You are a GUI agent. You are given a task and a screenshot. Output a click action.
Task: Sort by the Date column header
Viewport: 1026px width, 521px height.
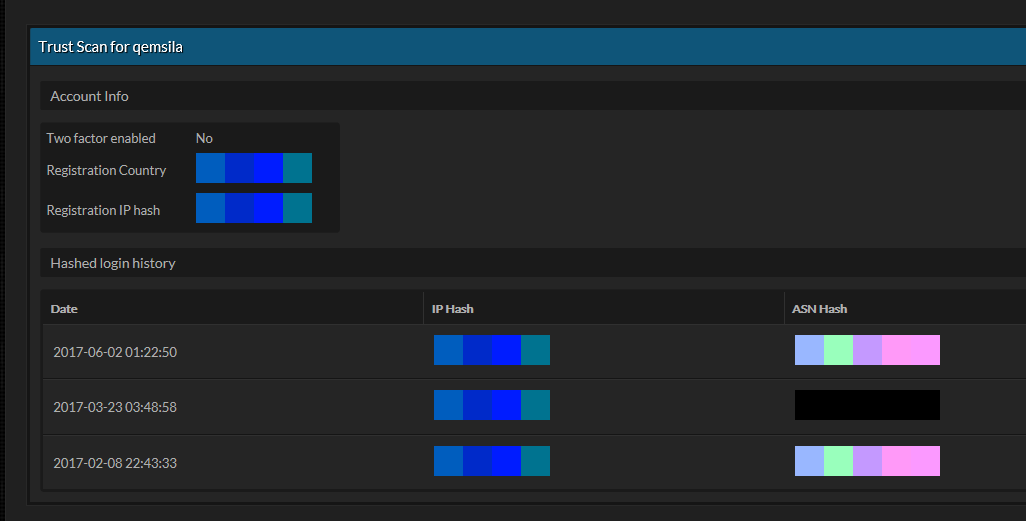[64, 309]
